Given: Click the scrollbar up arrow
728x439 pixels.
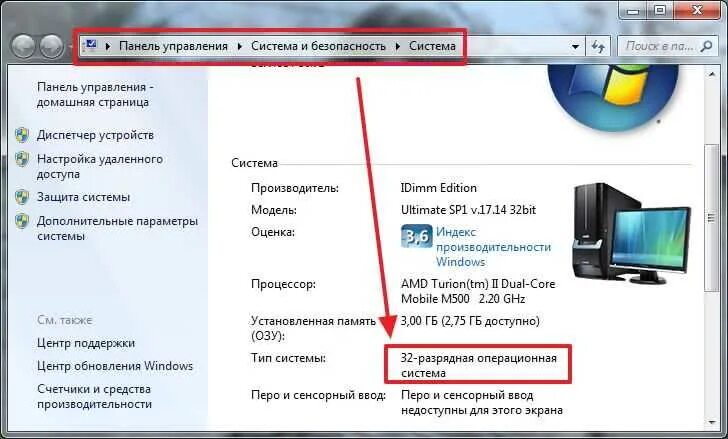Looking at the screenshot, I should pyautogui.click(x=711, y=74).
